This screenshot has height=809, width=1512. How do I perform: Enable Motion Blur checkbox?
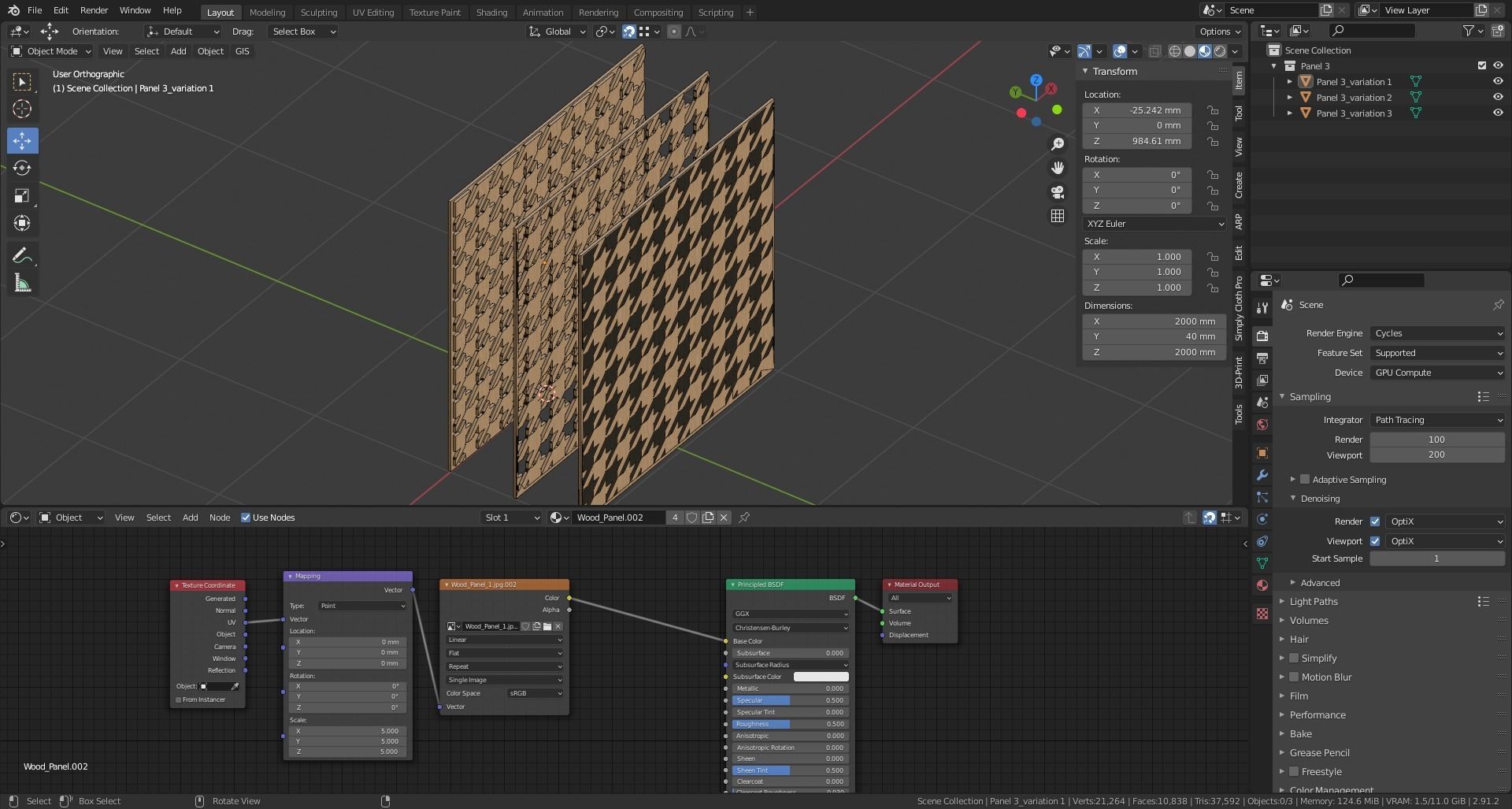coord(1294,677)
